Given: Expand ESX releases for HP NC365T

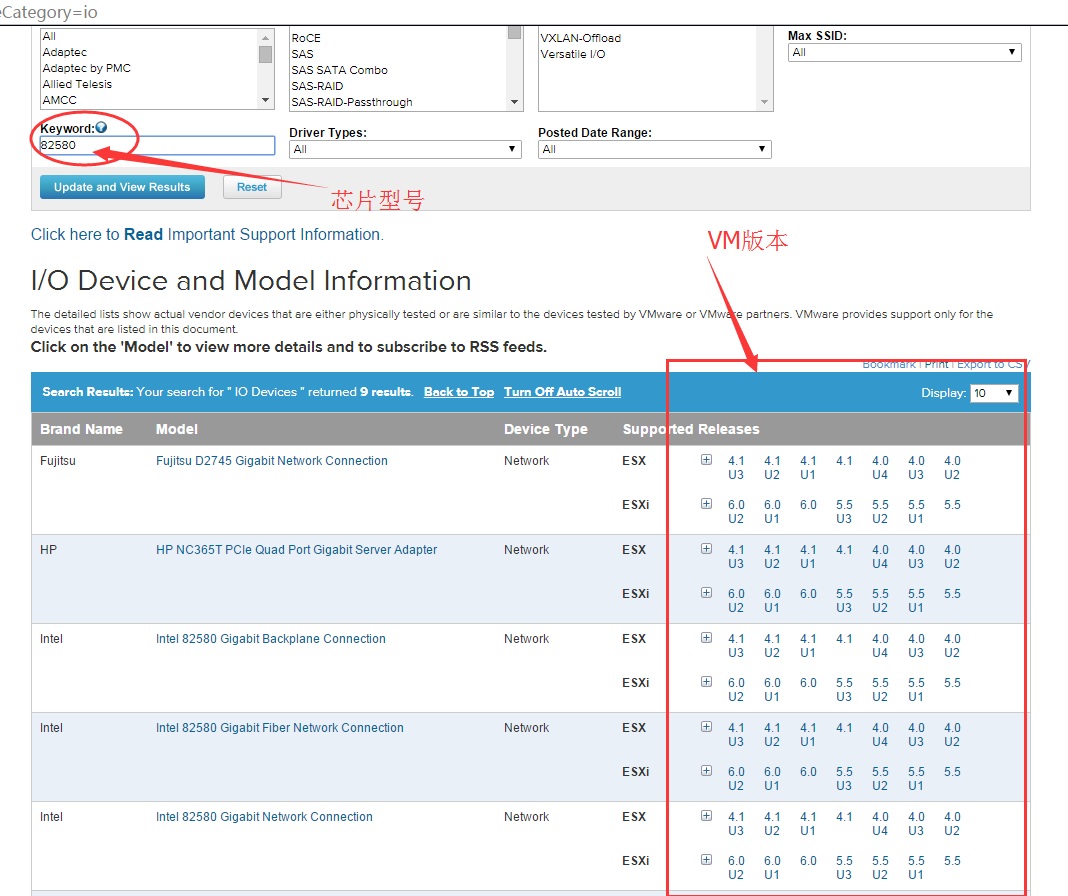Looking at the screenshot, I should coord(706,549).
